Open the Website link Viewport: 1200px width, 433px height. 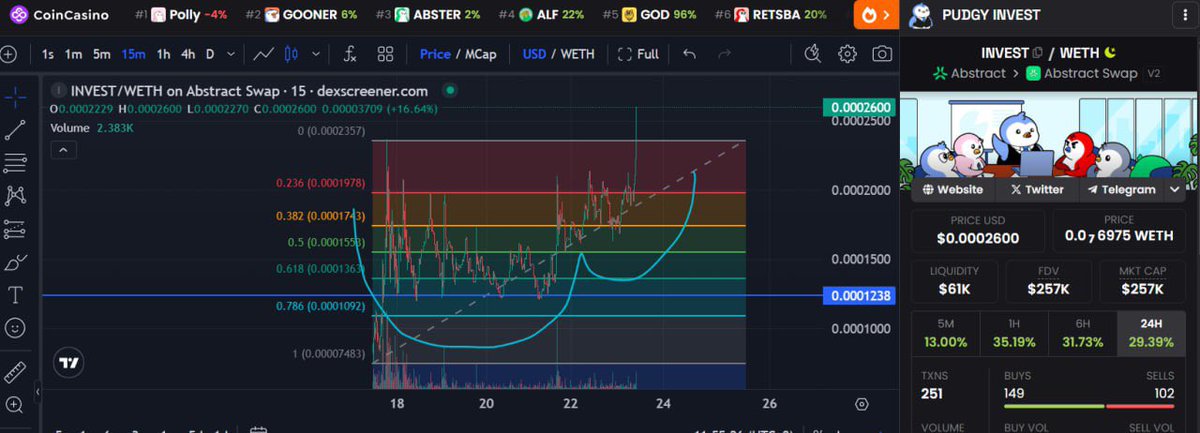click(952, 189)
